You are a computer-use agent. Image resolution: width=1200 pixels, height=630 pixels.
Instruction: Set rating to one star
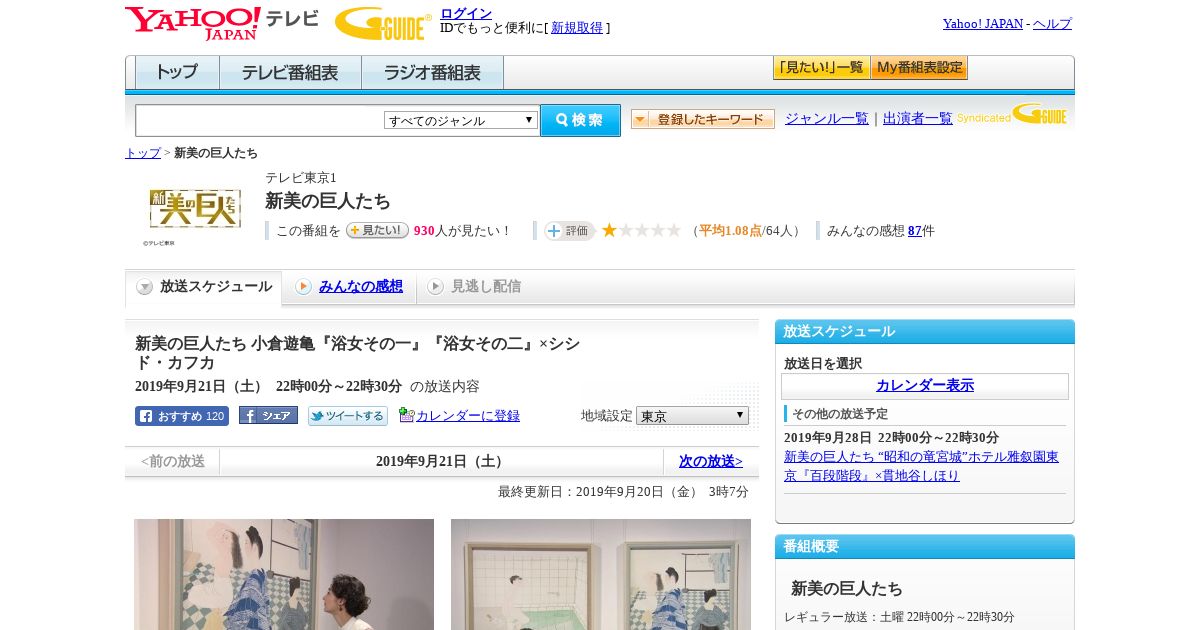[x=609, y=230]
